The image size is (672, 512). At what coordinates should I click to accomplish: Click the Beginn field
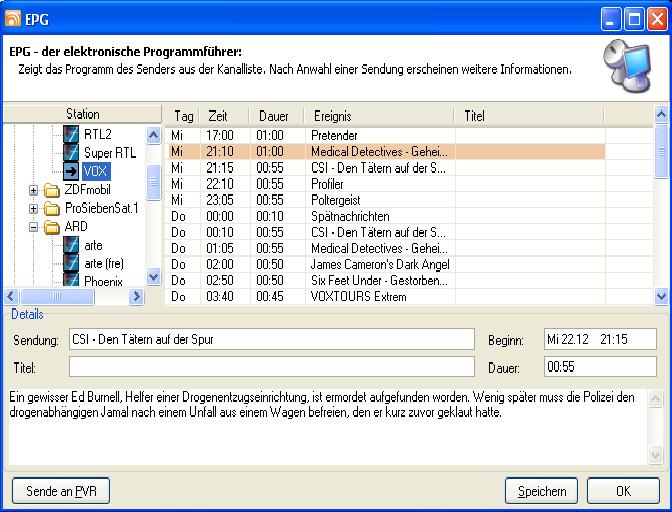pos(600,339)
